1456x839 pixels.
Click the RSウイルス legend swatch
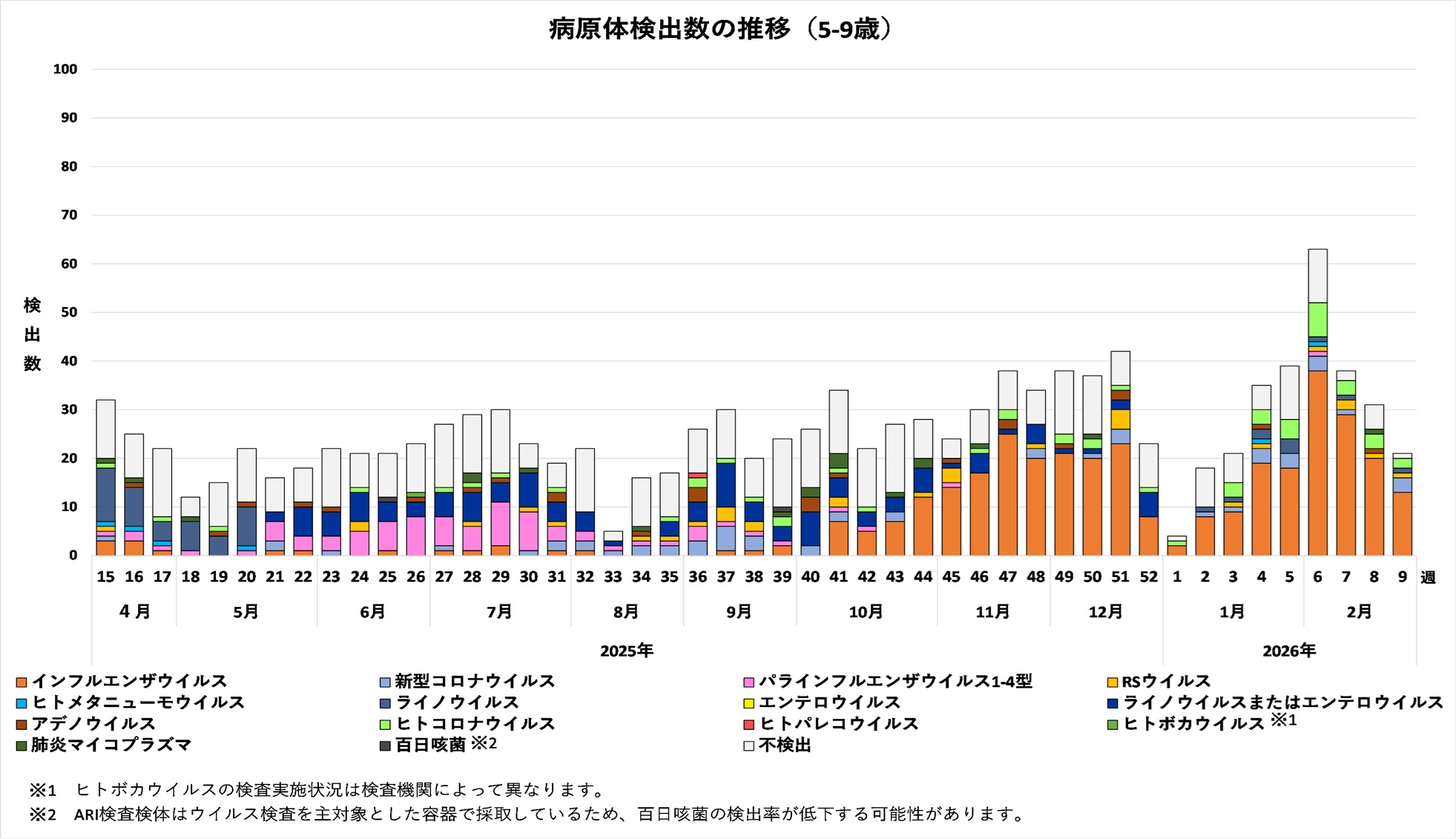point(1112,682)
